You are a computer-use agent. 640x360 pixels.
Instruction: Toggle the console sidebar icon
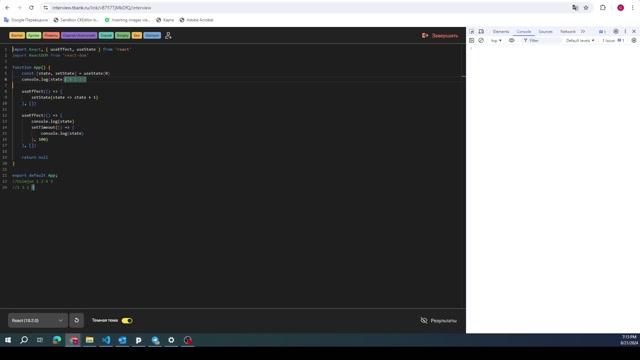click(471, 40)
